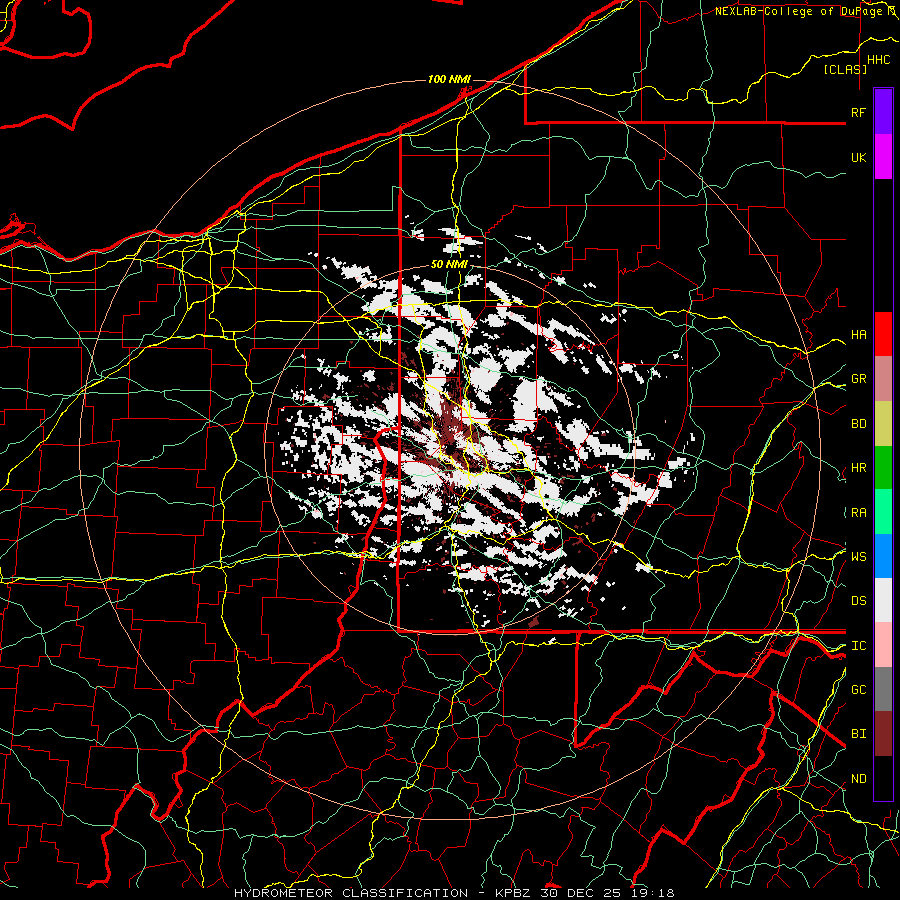Click the UK magenta legend swatch

(883, 157)
